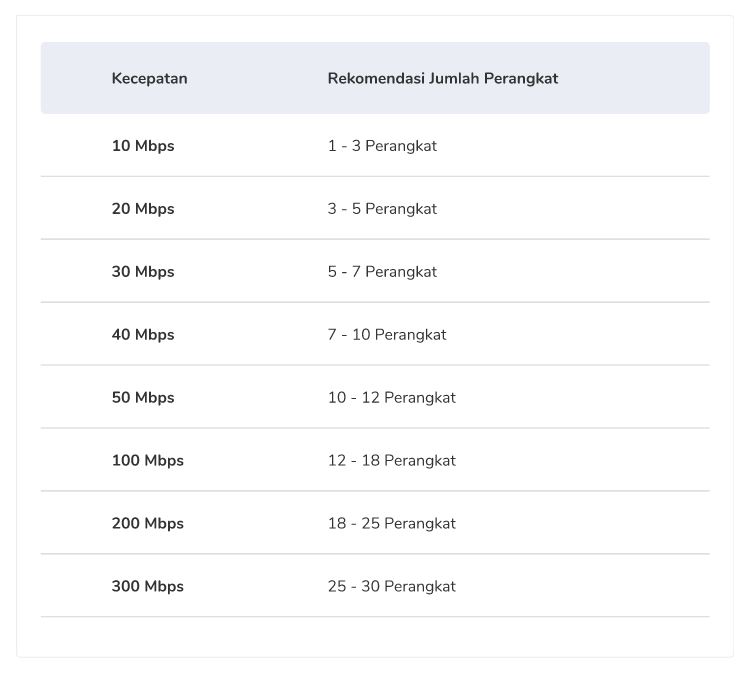The width and height of the screenshot is (753, 674).
Task: Click the Rekomendasi Jumlah Perangkat header
Action: [443, 78]
